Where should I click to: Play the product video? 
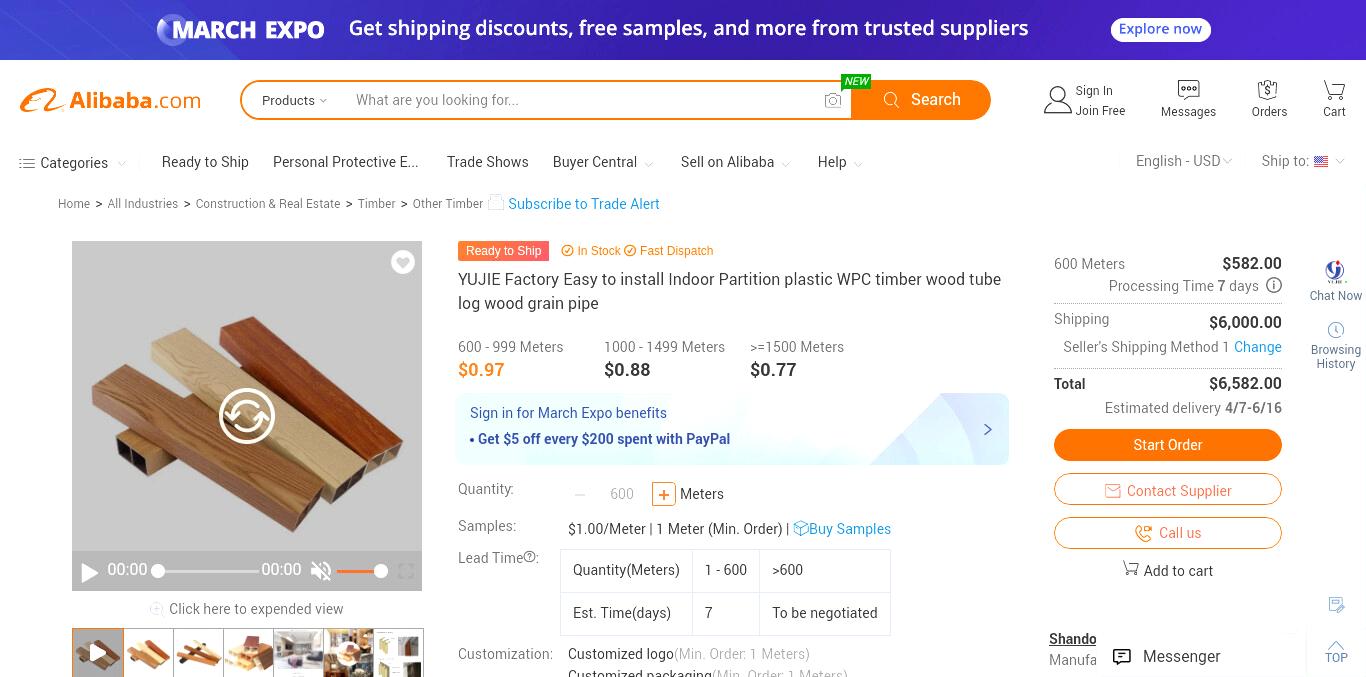coord(89,572)
